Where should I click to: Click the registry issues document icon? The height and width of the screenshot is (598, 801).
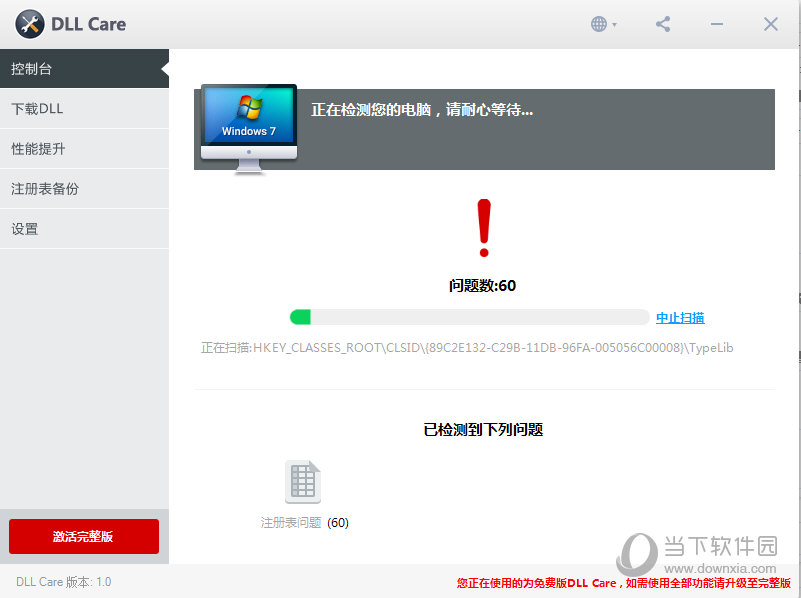pyautogui.click(x=302, y=482)
